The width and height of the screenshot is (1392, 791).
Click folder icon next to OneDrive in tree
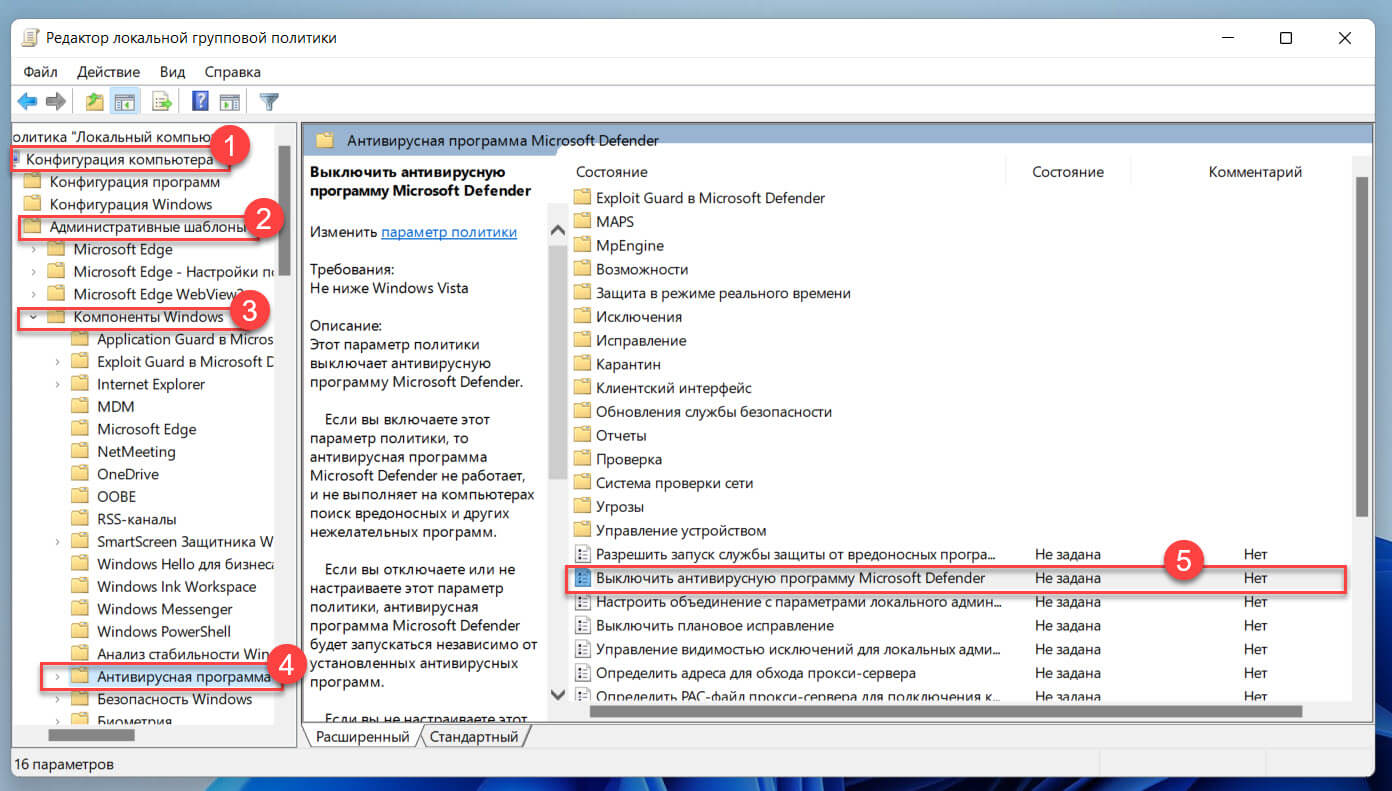(80, 474)
